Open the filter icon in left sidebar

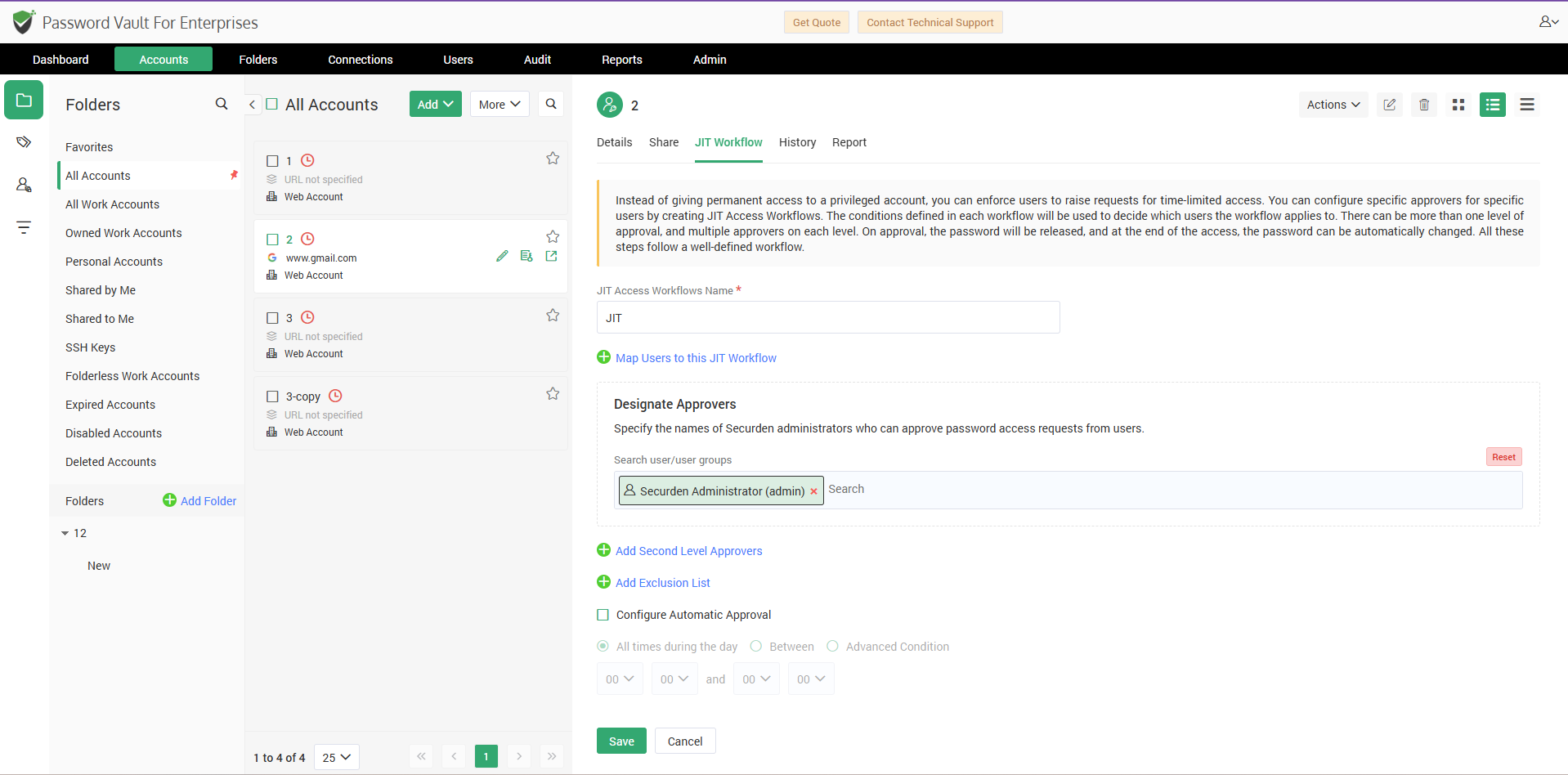point(24,227)
